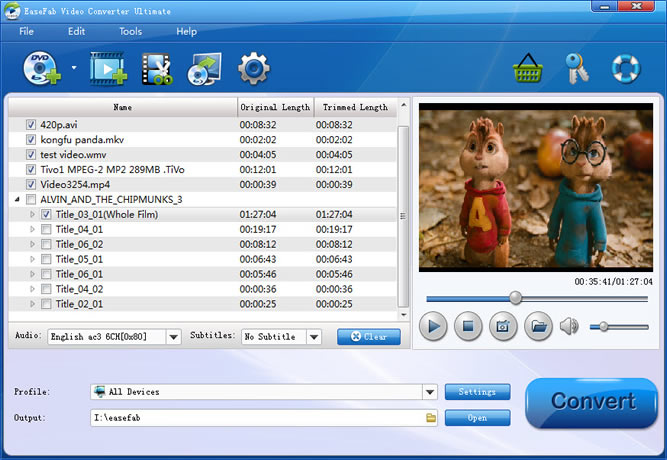Viewport: 667px width, 460px height.
Task: Uncheck the Video3254.mp4 checkbox
Action: (31, 184)
